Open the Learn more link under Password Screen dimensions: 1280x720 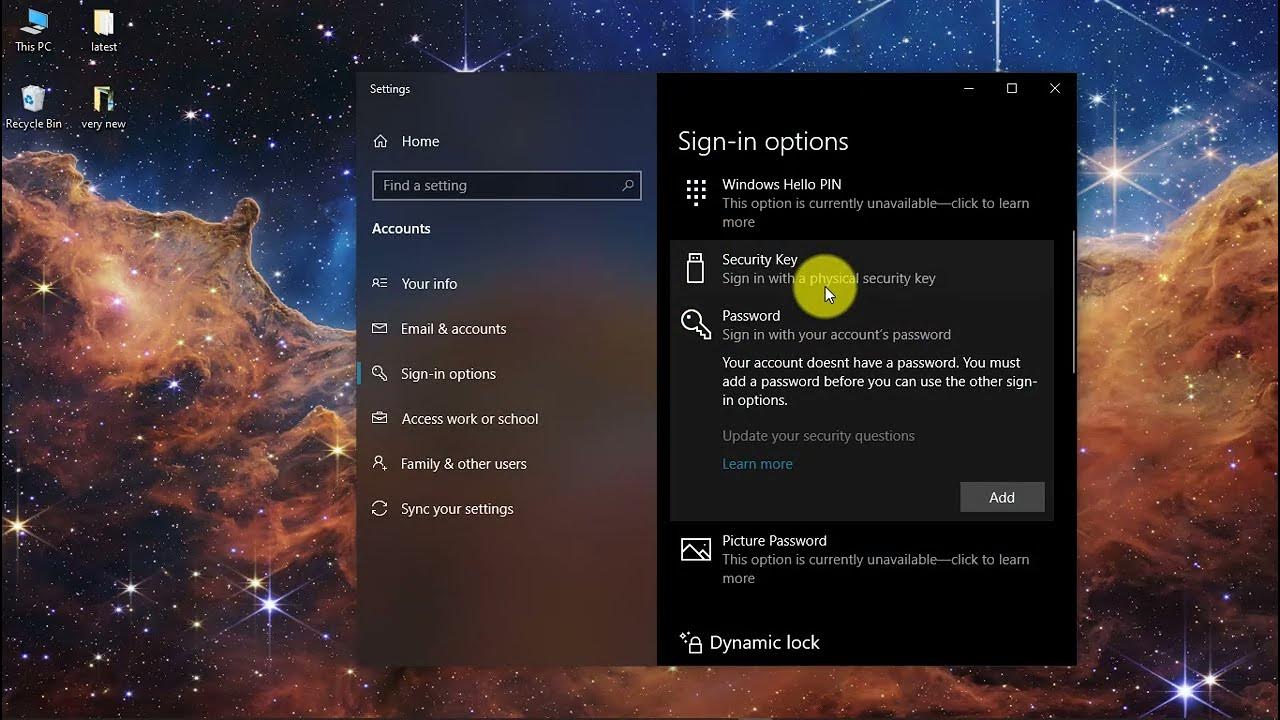[757, 463]
